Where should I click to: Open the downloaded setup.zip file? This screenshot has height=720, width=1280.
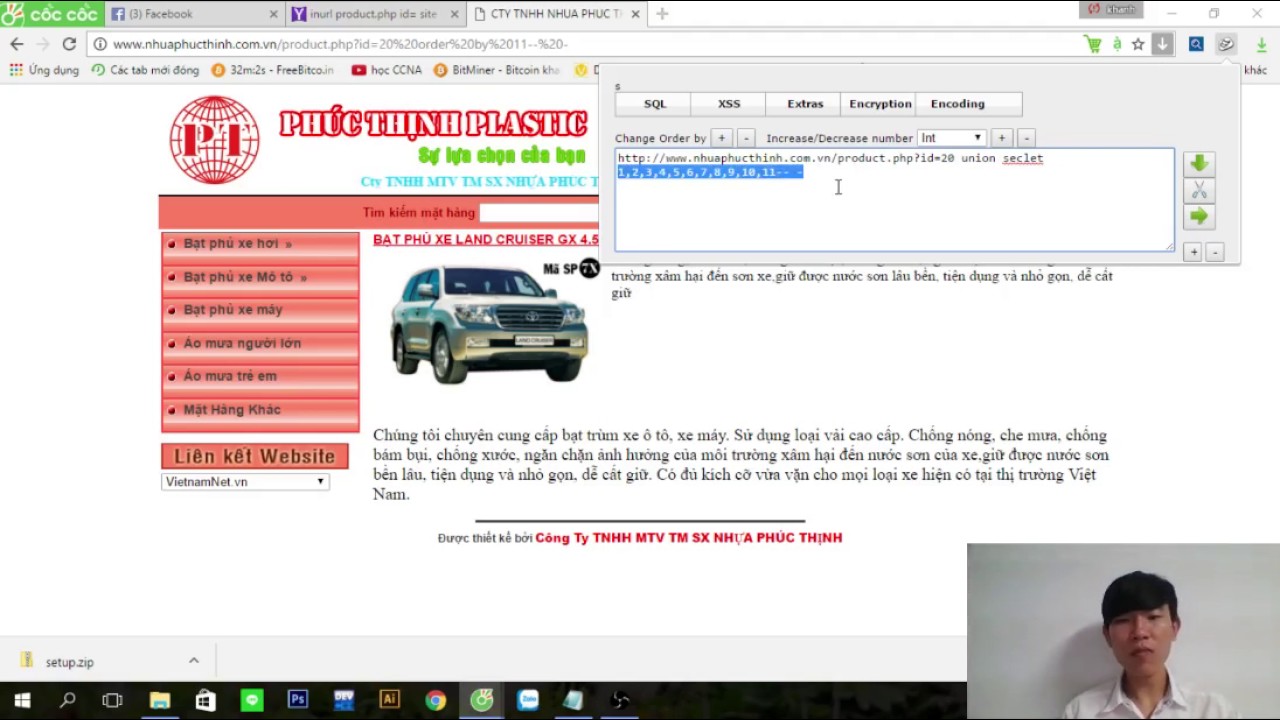click(x=68, y=662)
